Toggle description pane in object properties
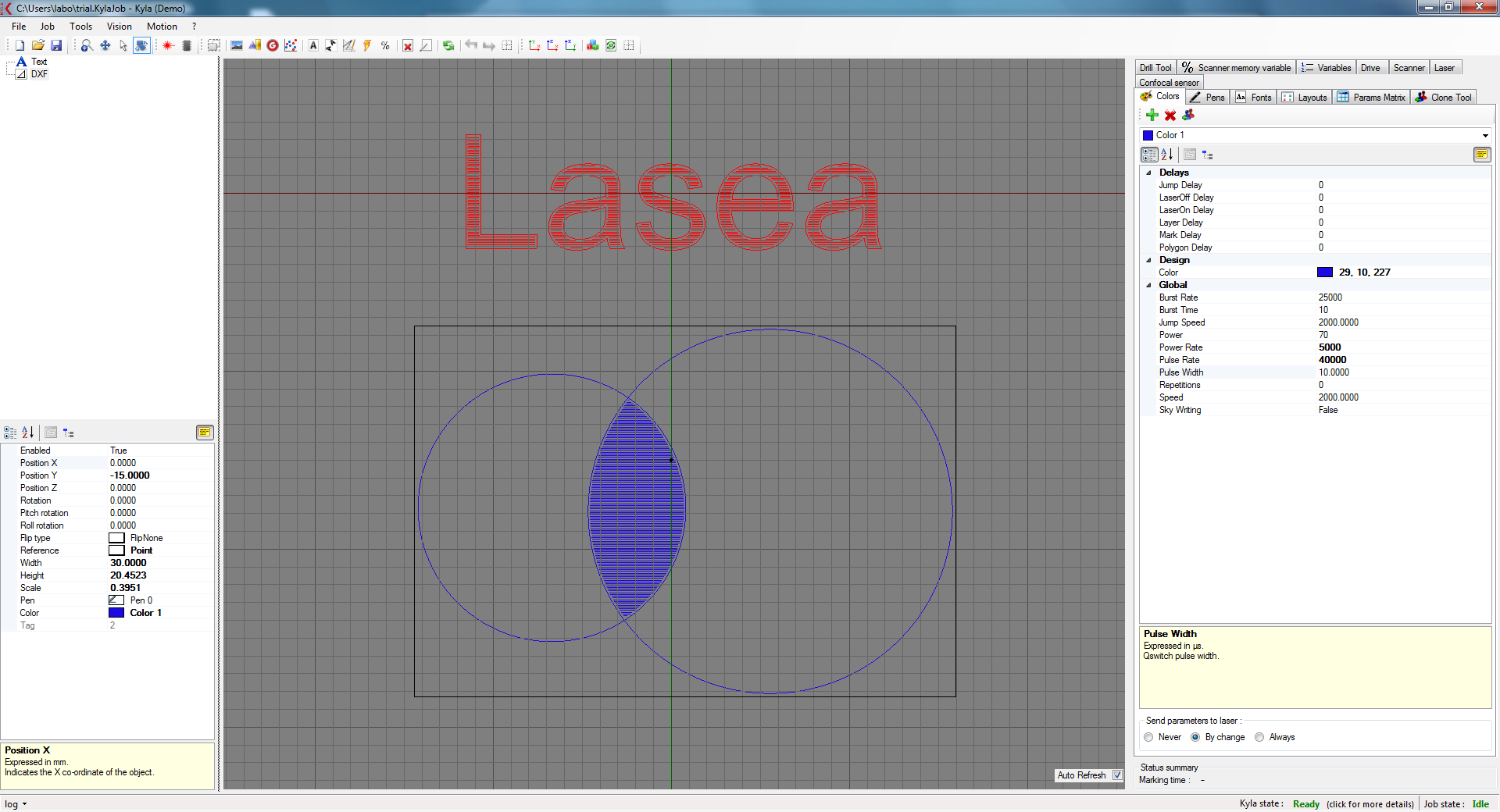Screen dimensions: 1500x812 [x=205, y=432]
